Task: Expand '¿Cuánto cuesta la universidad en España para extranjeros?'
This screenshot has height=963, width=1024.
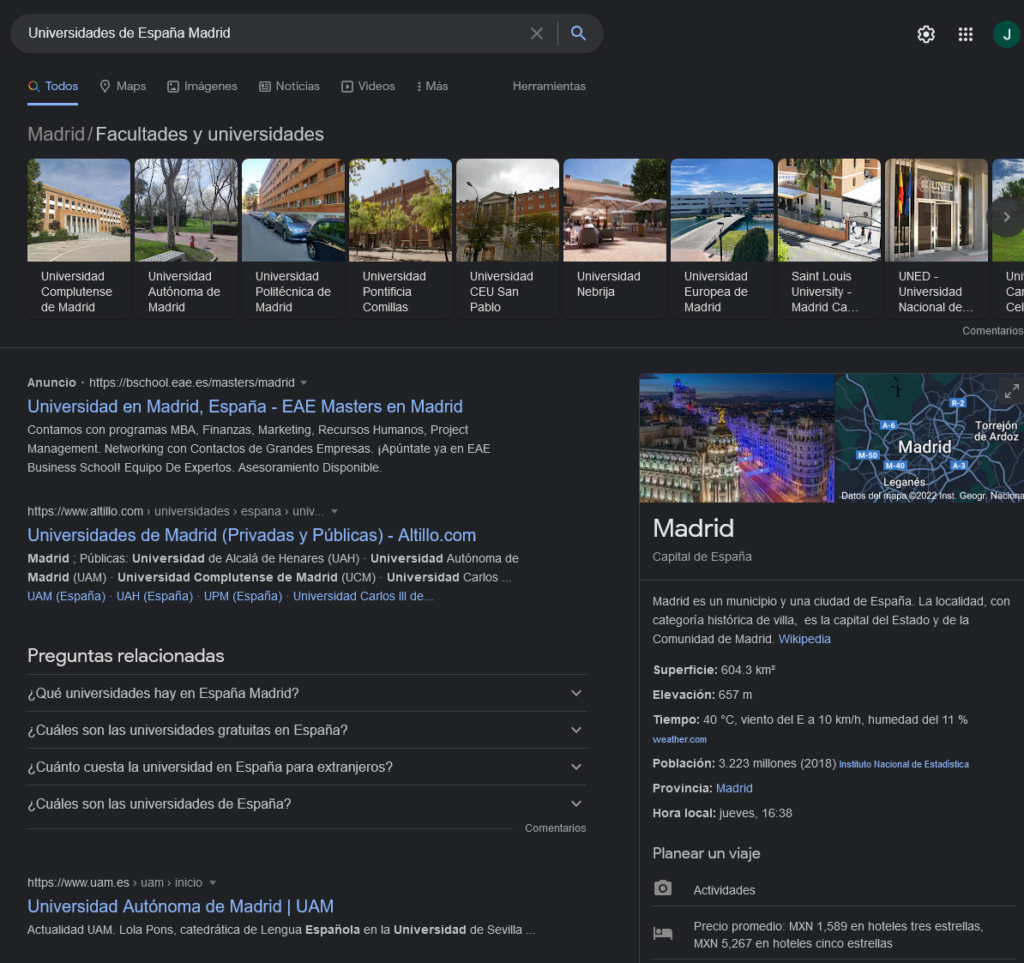Action: pos(307,767)
